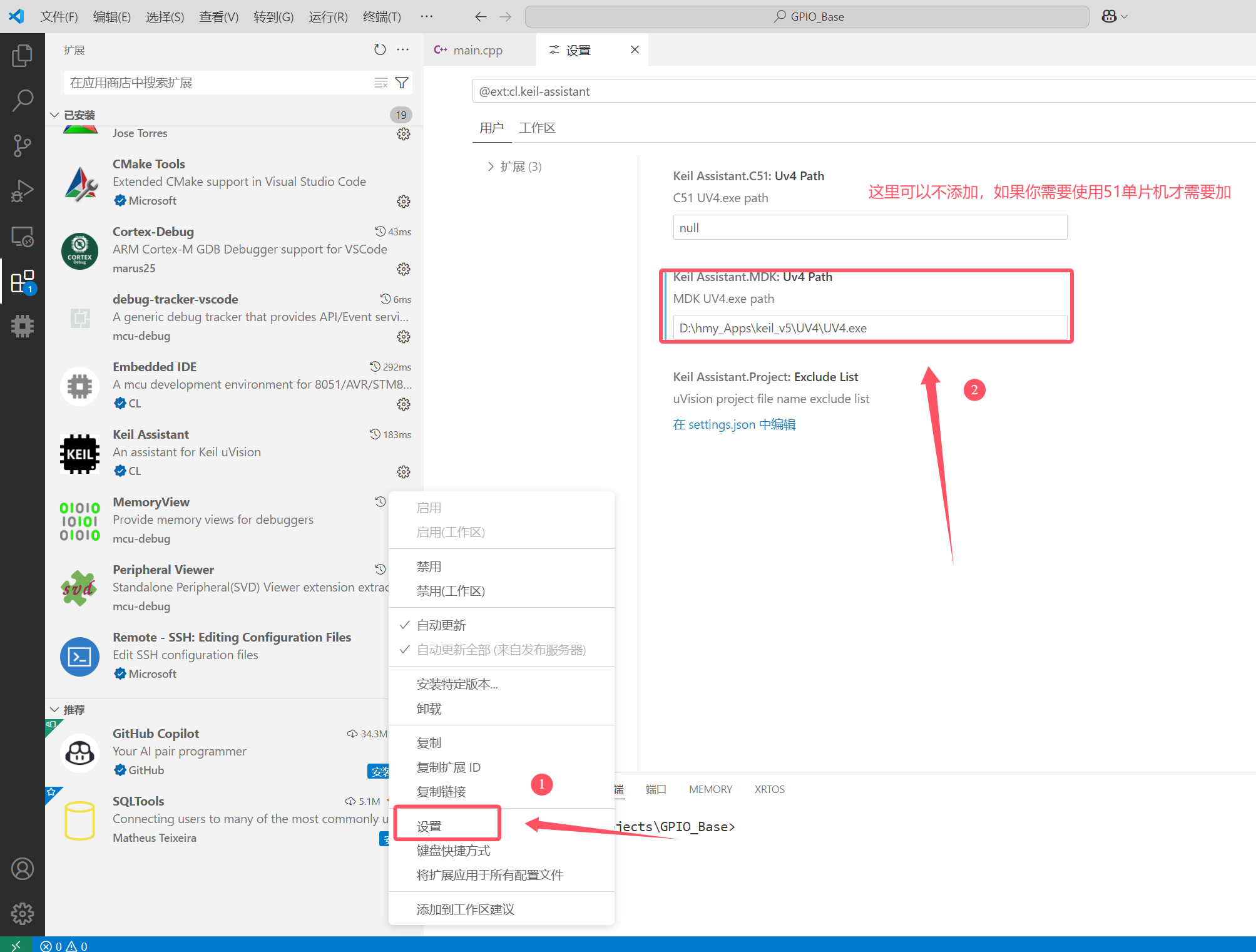The width and height of the screenshot is (1256, 952).
Task: Open Remote Explorer view icon
Action: point(23,237)
